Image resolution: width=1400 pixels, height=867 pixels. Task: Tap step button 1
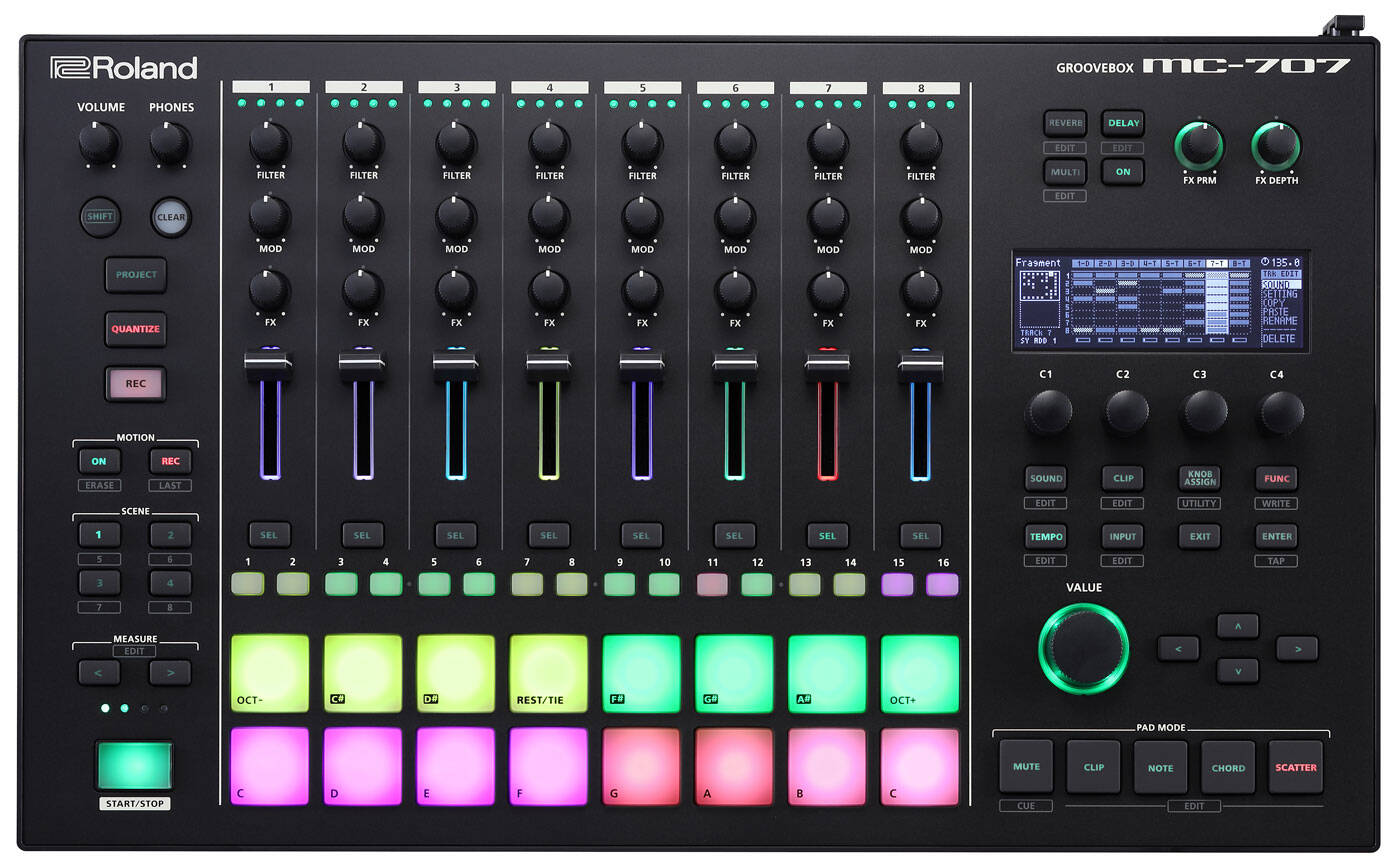pyautogui.click(x=247, y=584)
